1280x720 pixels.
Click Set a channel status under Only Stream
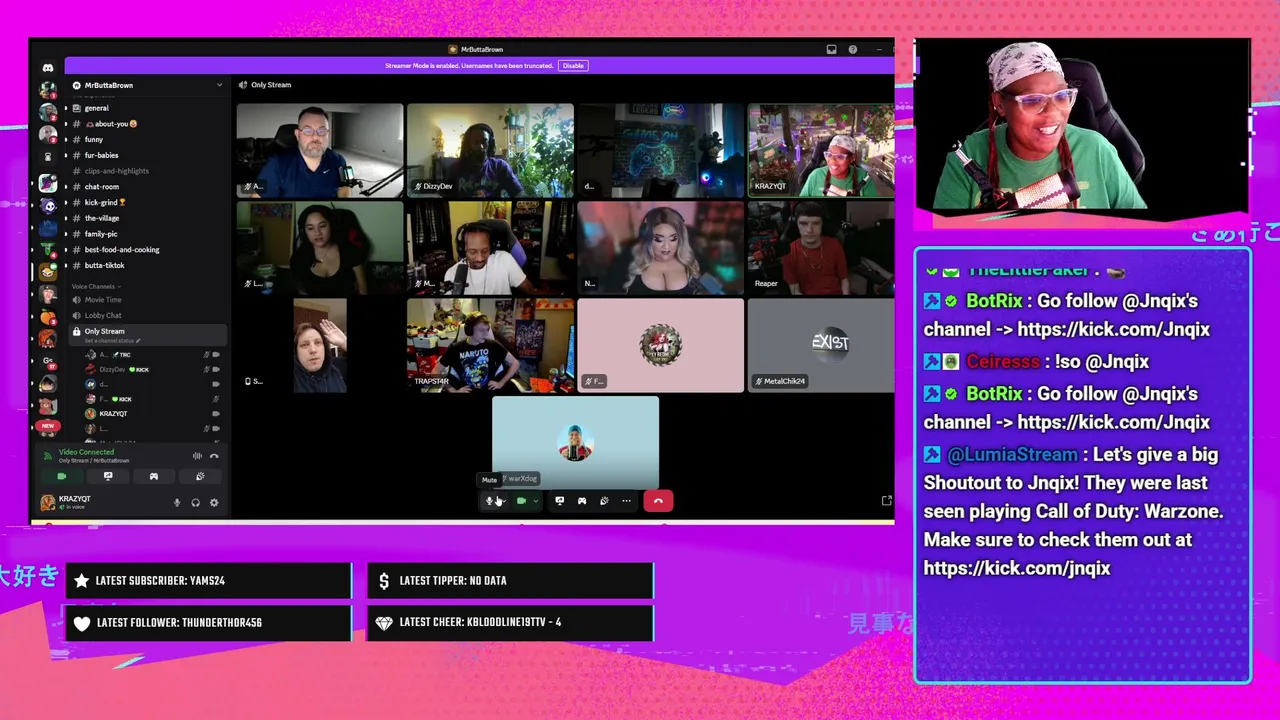click(x=112, y=341)
